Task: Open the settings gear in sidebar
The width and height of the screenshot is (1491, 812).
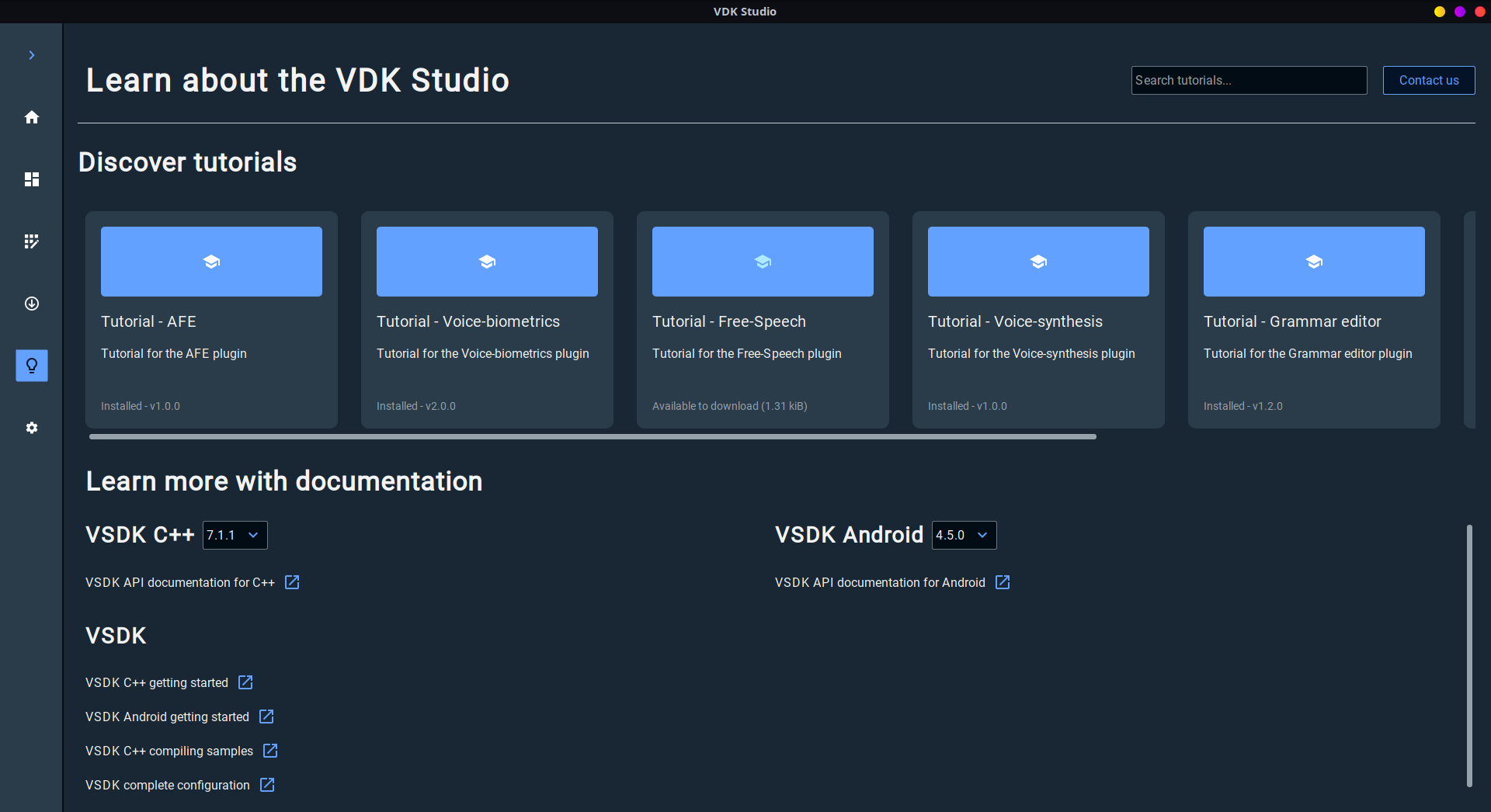Action: [32, 428]
